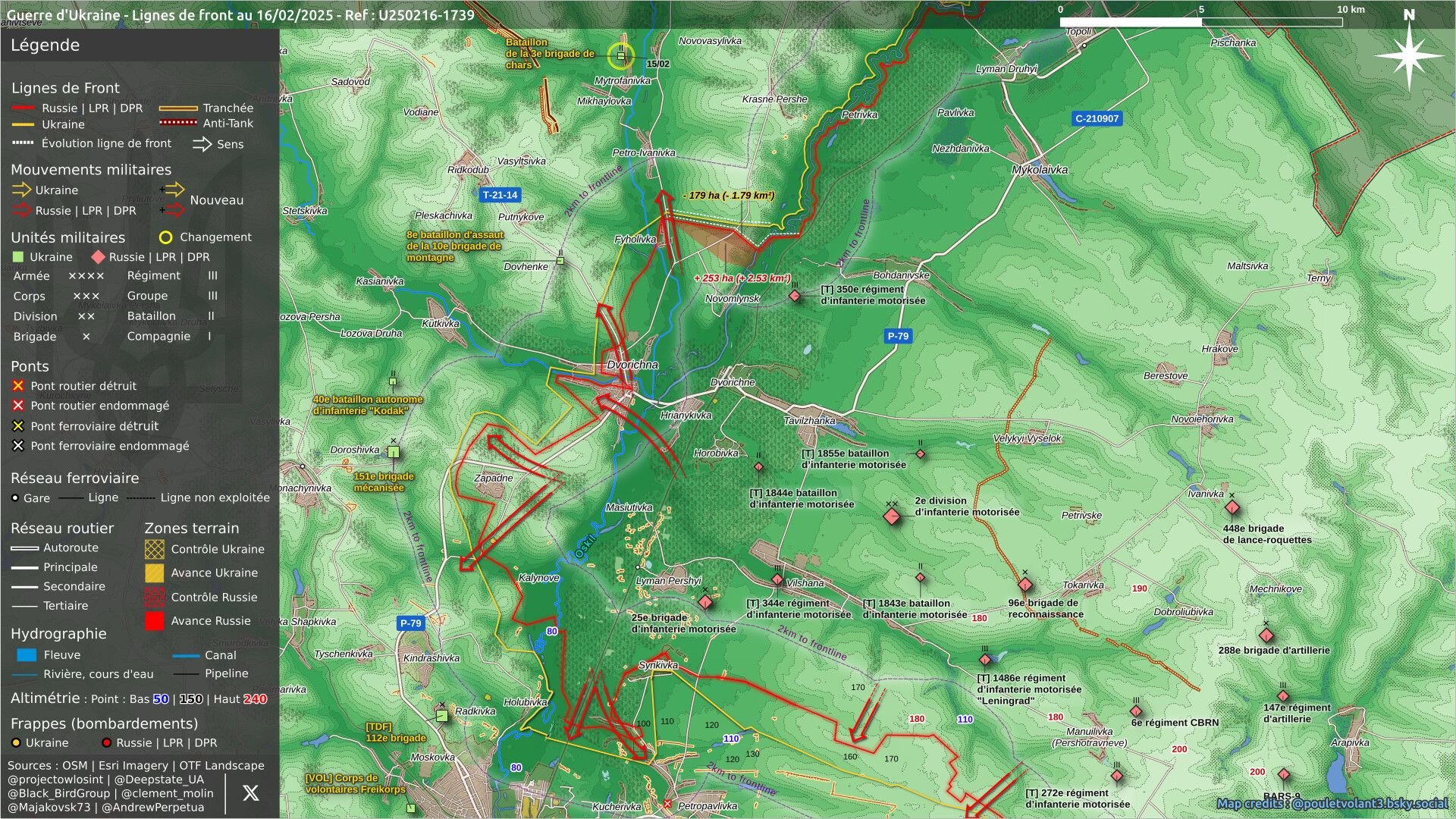
Task: Click the Corps de volontaires Freikorps label
Action: tap(356, 784)
